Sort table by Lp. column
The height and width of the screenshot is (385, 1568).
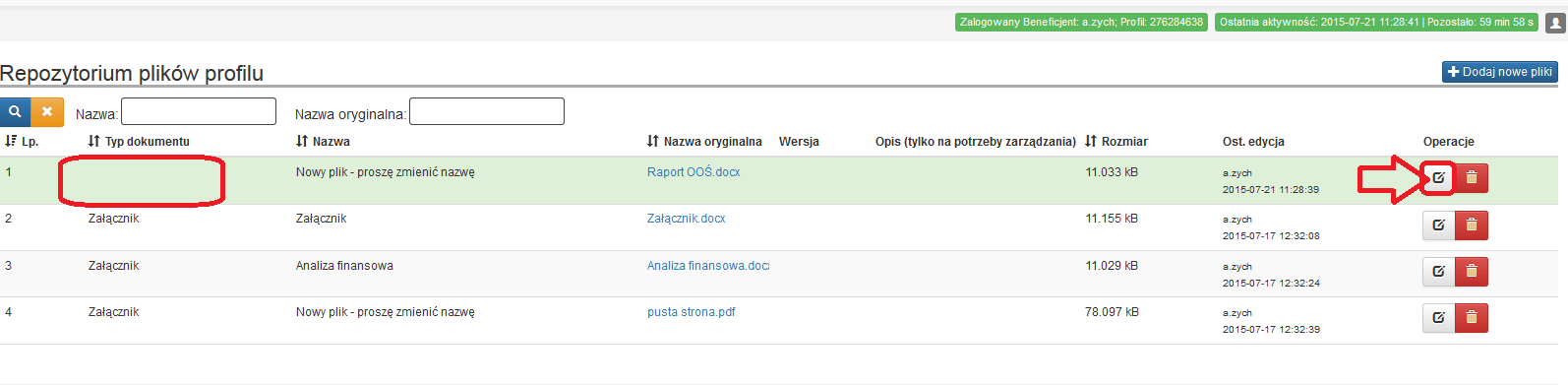[21, 142]
